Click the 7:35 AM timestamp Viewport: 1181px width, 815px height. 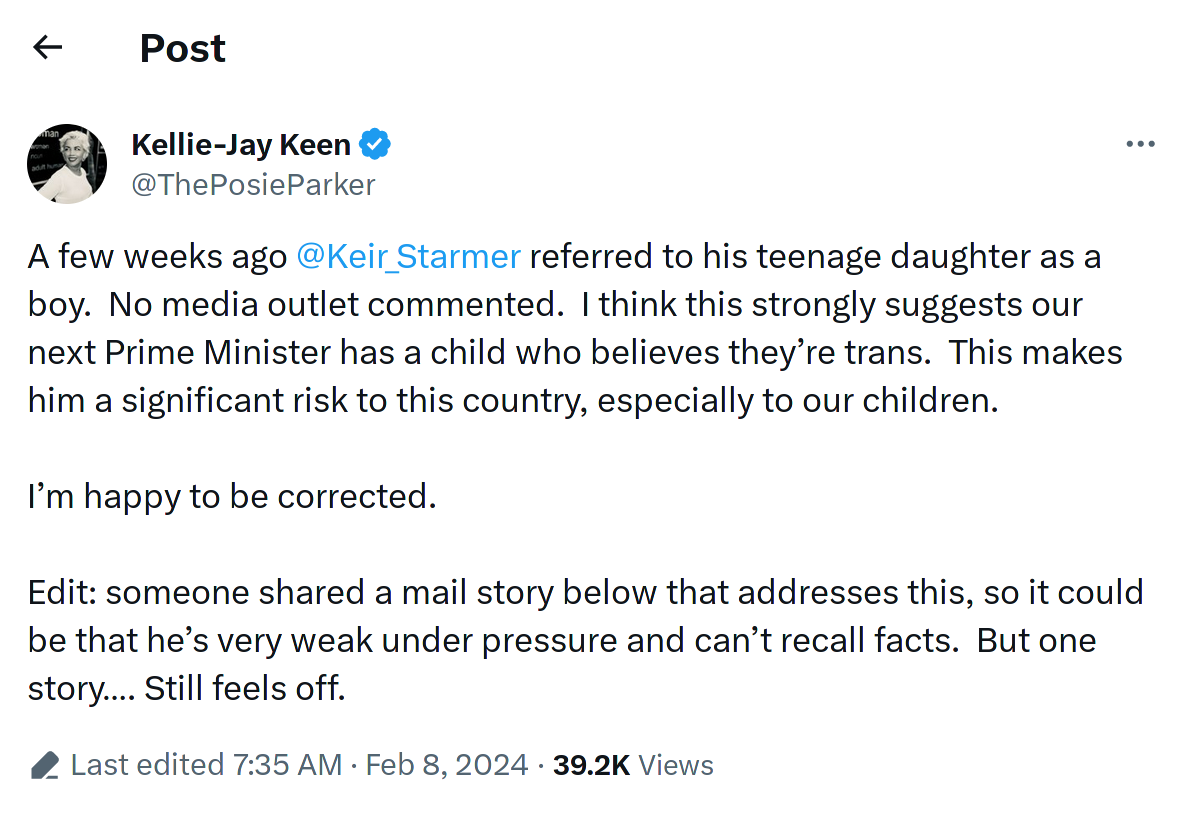tap(287, 765)
